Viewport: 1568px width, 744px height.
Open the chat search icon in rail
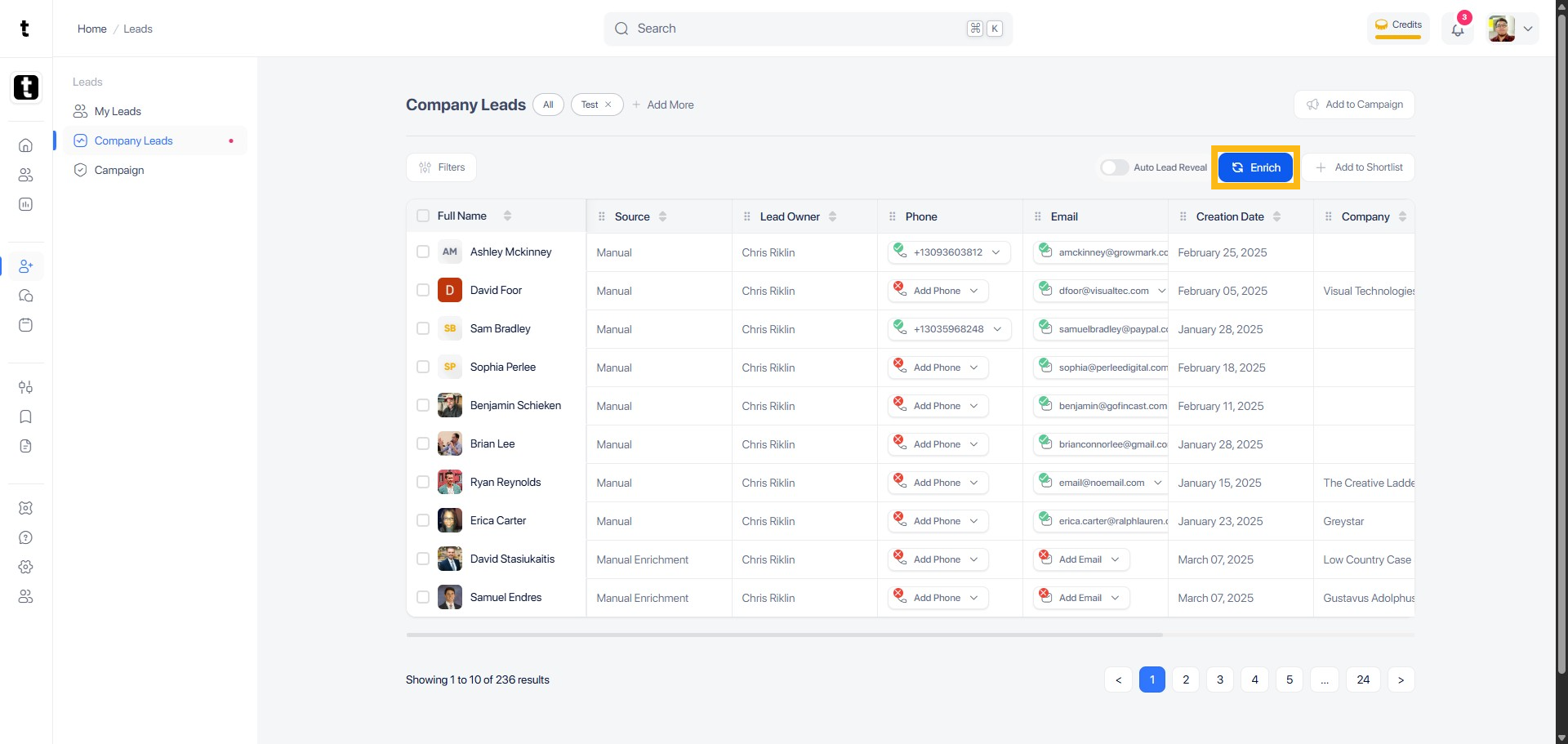click(x=26, y=296)
